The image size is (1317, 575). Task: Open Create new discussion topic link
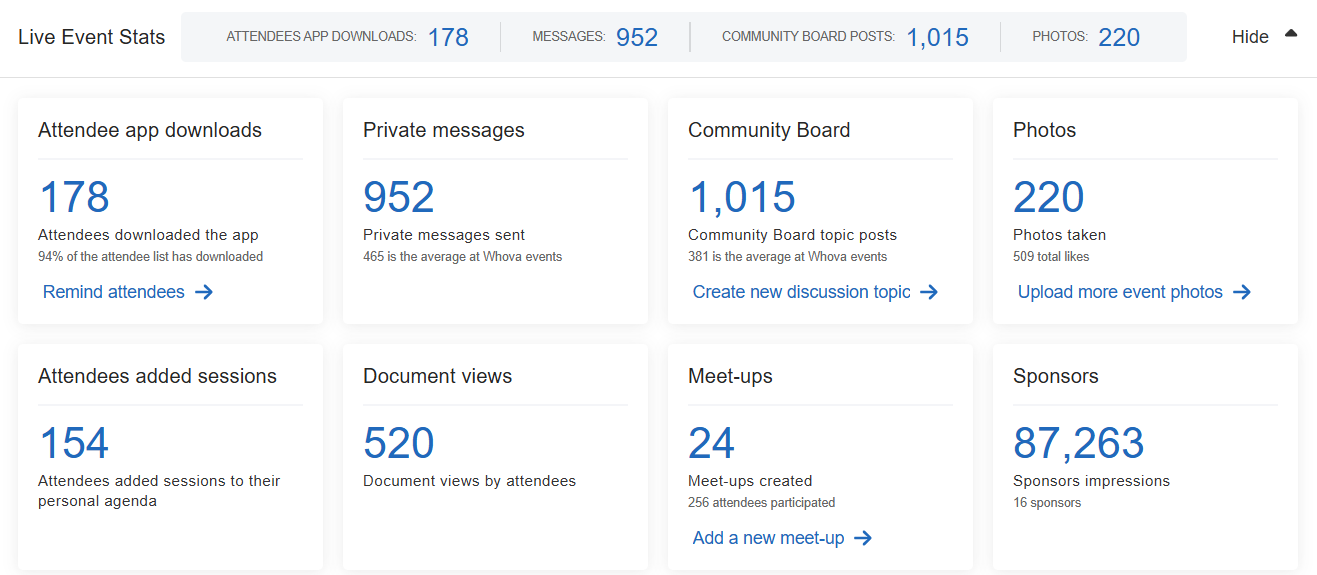[x=801, y=292]
